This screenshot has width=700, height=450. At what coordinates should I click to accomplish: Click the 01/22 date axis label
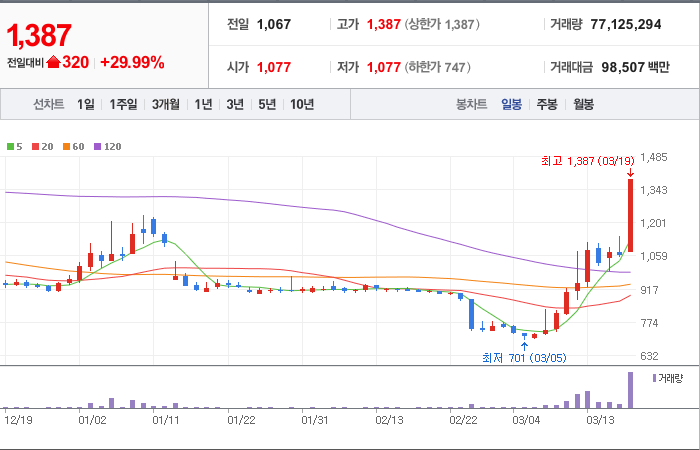point(241,420)
